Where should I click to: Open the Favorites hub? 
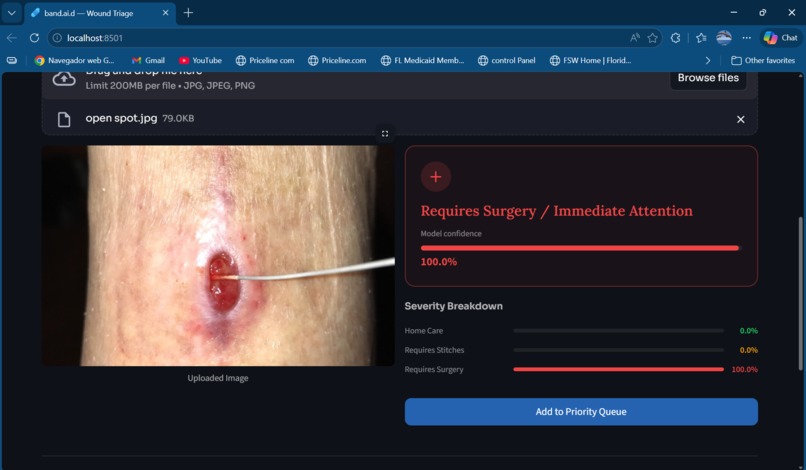click(701, 38)
